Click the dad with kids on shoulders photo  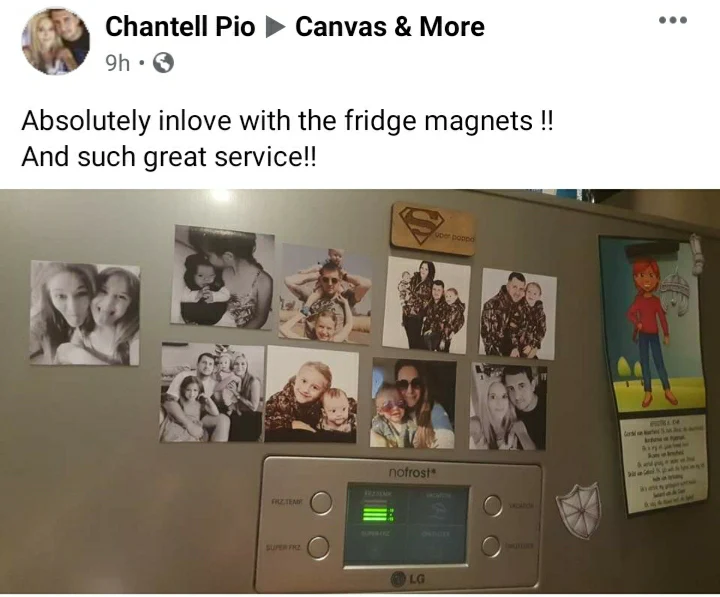325,294
